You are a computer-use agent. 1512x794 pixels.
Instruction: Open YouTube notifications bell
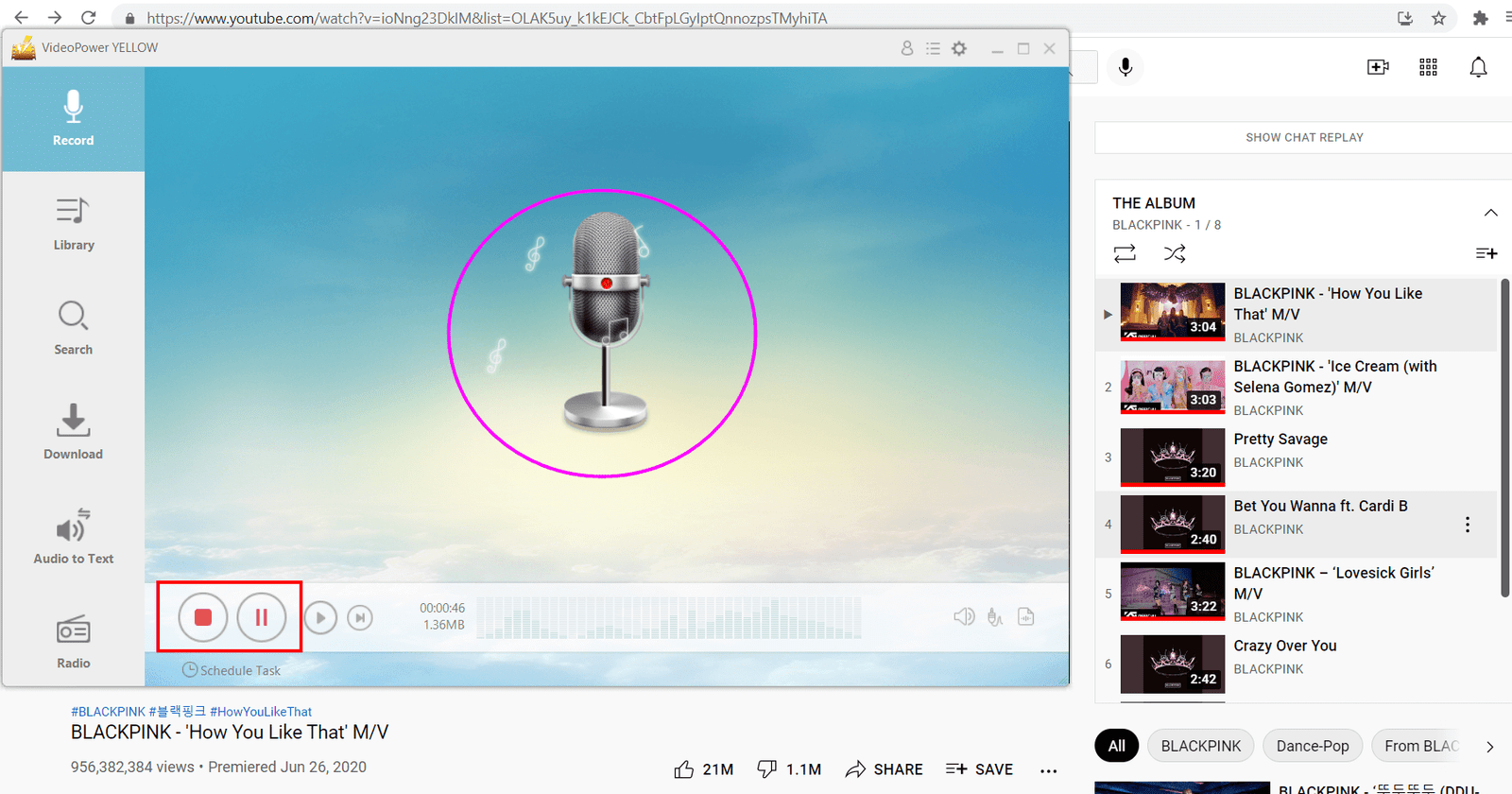pos(1478,67)
